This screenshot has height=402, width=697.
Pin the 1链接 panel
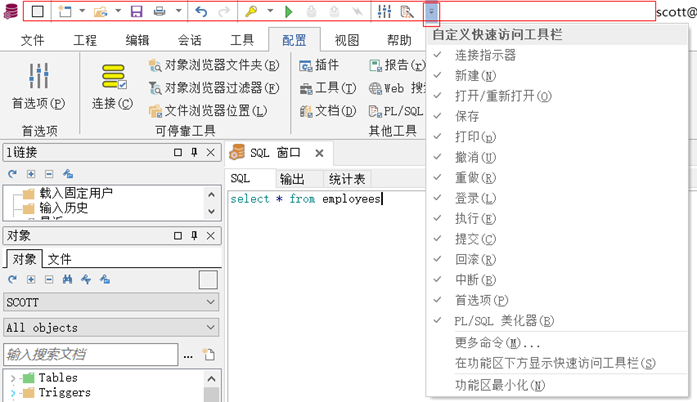(194, 153)
